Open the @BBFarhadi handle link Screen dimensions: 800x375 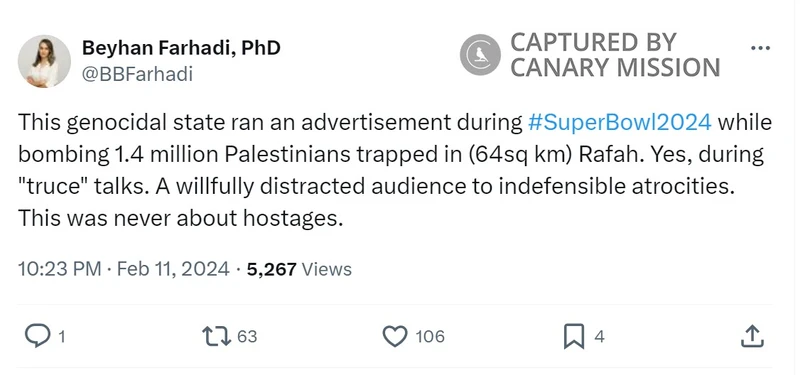(137, 74)
